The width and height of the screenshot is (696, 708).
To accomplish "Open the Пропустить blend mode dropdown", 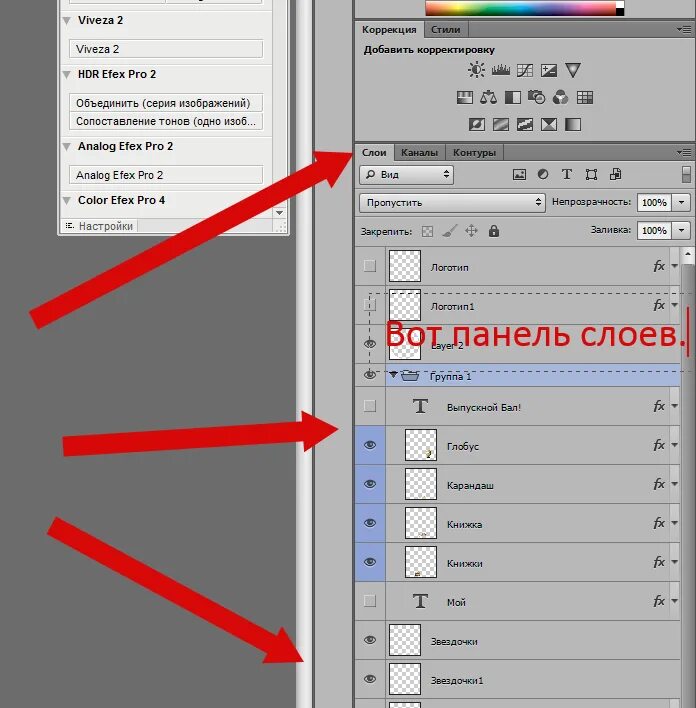I will point(453,203).
